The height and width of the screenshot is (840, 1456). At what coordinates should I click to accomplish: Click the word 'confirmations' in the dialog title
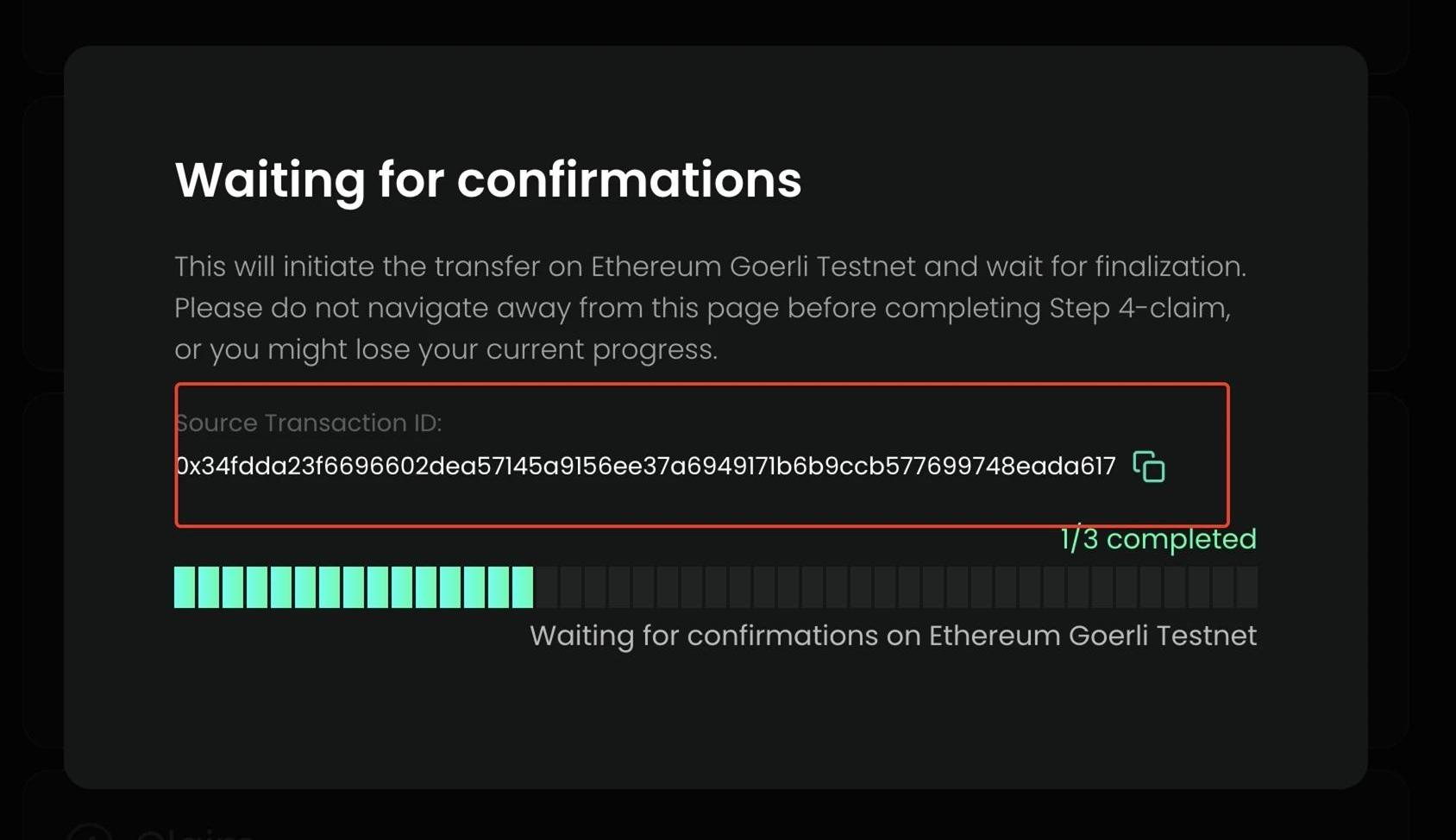pos(629,179)
